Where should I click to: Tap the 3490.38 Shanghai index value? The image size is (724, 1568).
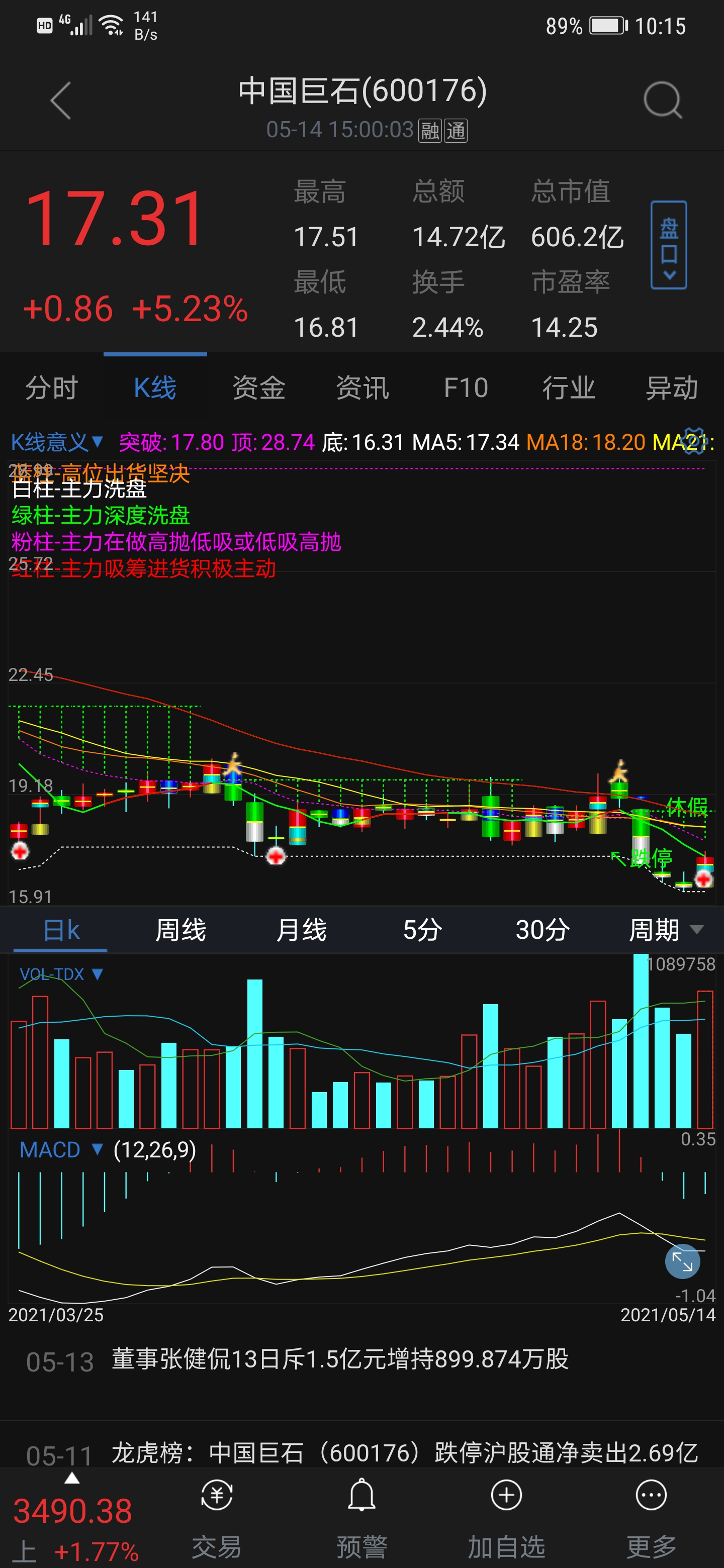(72, 1511)
